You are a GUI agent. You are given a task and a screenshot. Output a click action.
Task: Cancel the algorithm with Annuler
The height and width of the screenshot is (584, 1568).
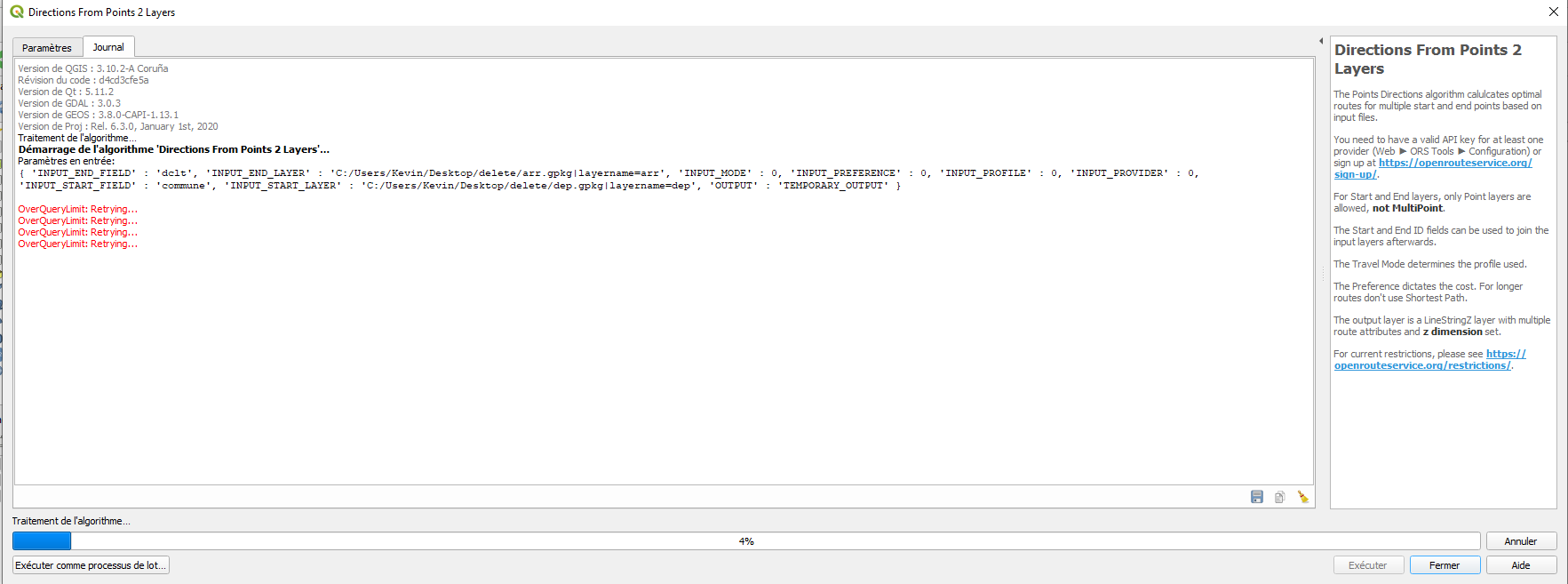(x=1520, y=541)
